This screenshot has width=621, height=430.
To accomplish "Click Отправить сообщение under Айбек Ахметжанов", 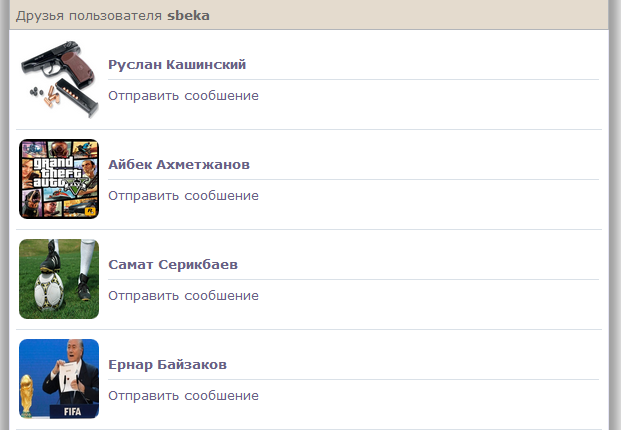I will tap(183, 196).
